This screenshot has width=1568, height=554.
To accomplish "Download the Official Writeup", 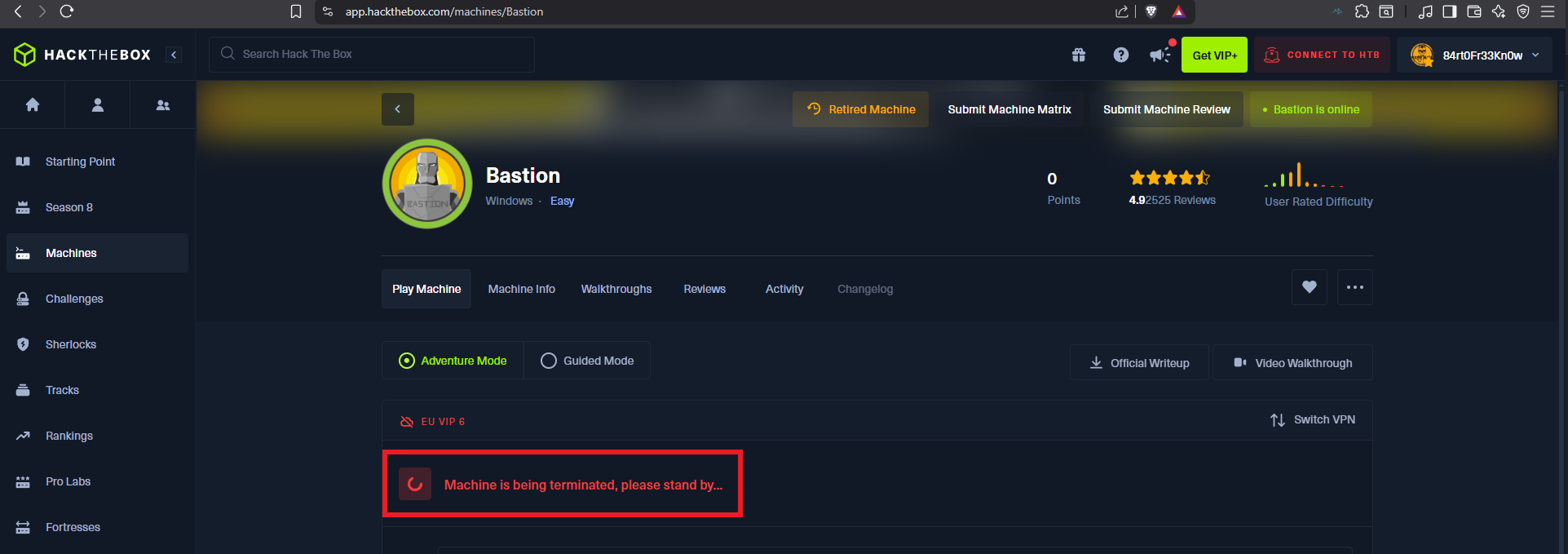I will [1139, 362].
